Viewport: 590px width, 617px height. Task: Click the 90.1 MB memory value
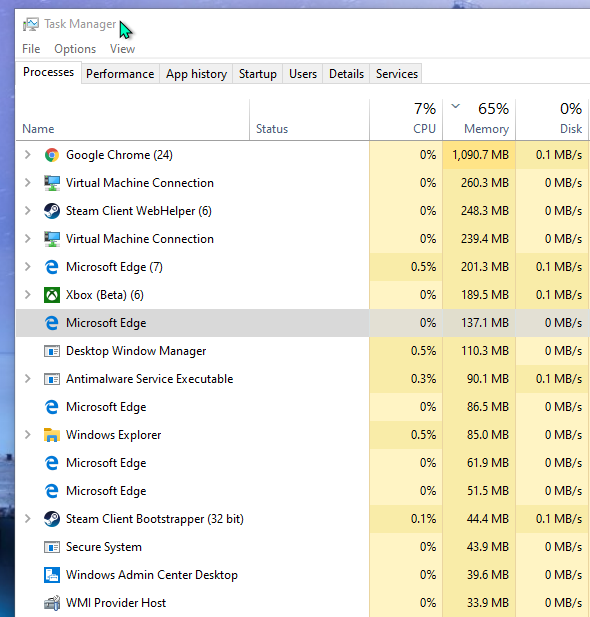488,379
